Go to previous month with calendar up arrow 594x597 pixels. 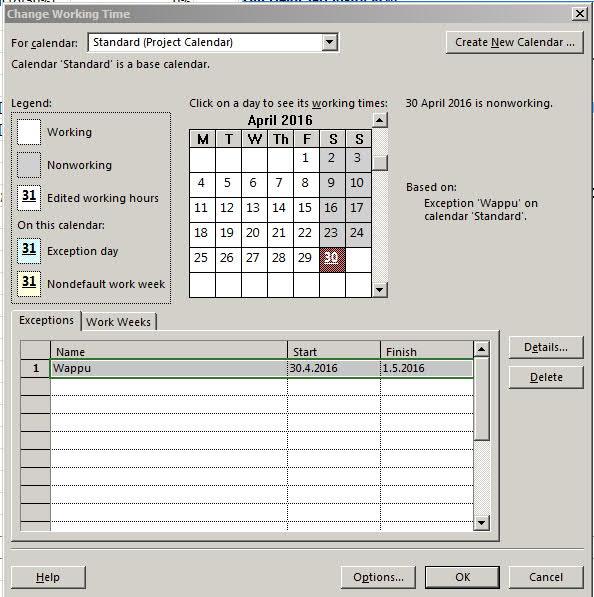pos(380,120)
